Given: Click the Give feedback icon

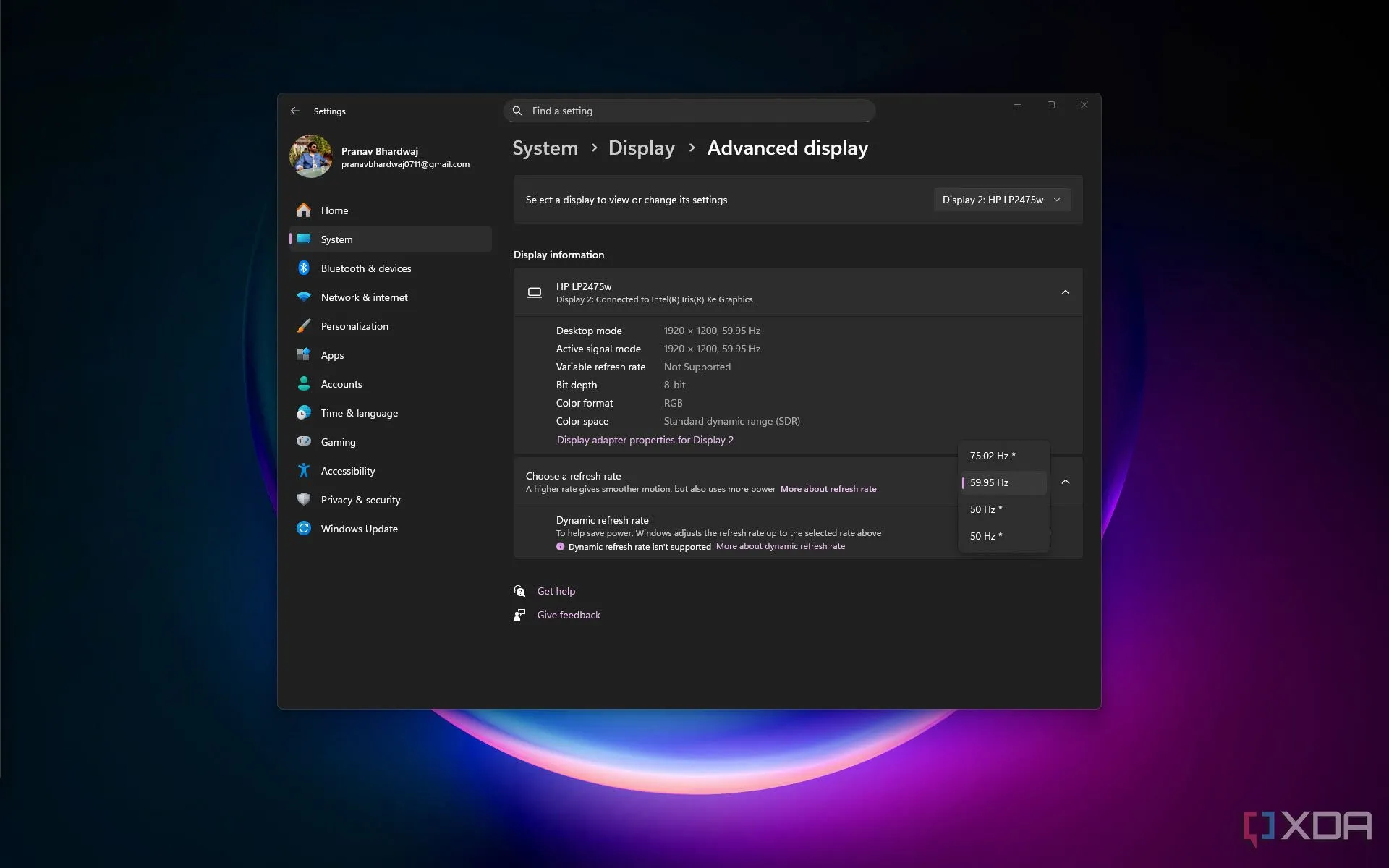Looking at the screenshot, I should click(x=519, y=615).
